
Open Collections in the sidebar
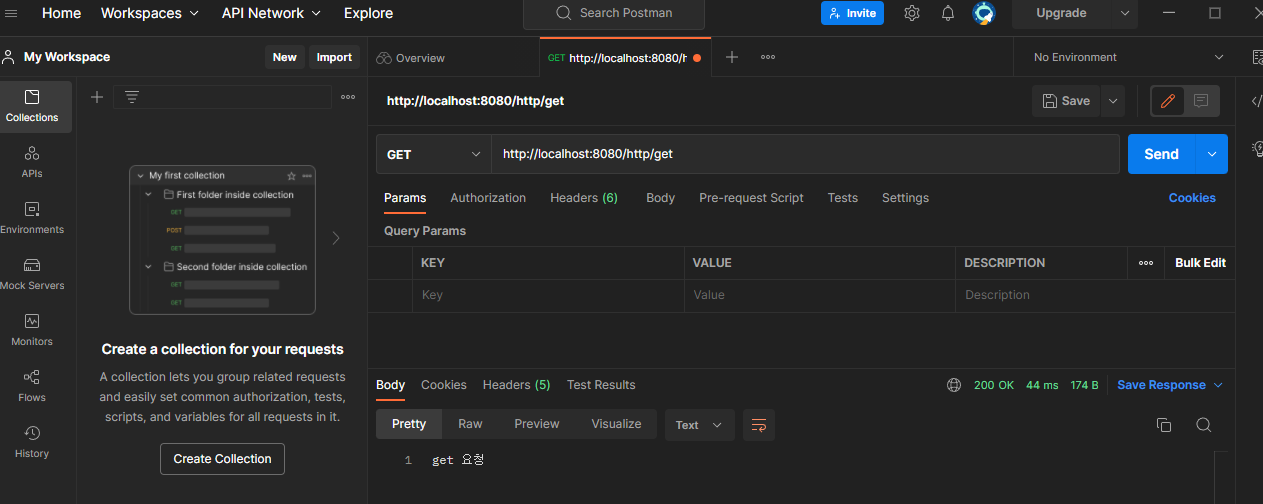[32, 107]
